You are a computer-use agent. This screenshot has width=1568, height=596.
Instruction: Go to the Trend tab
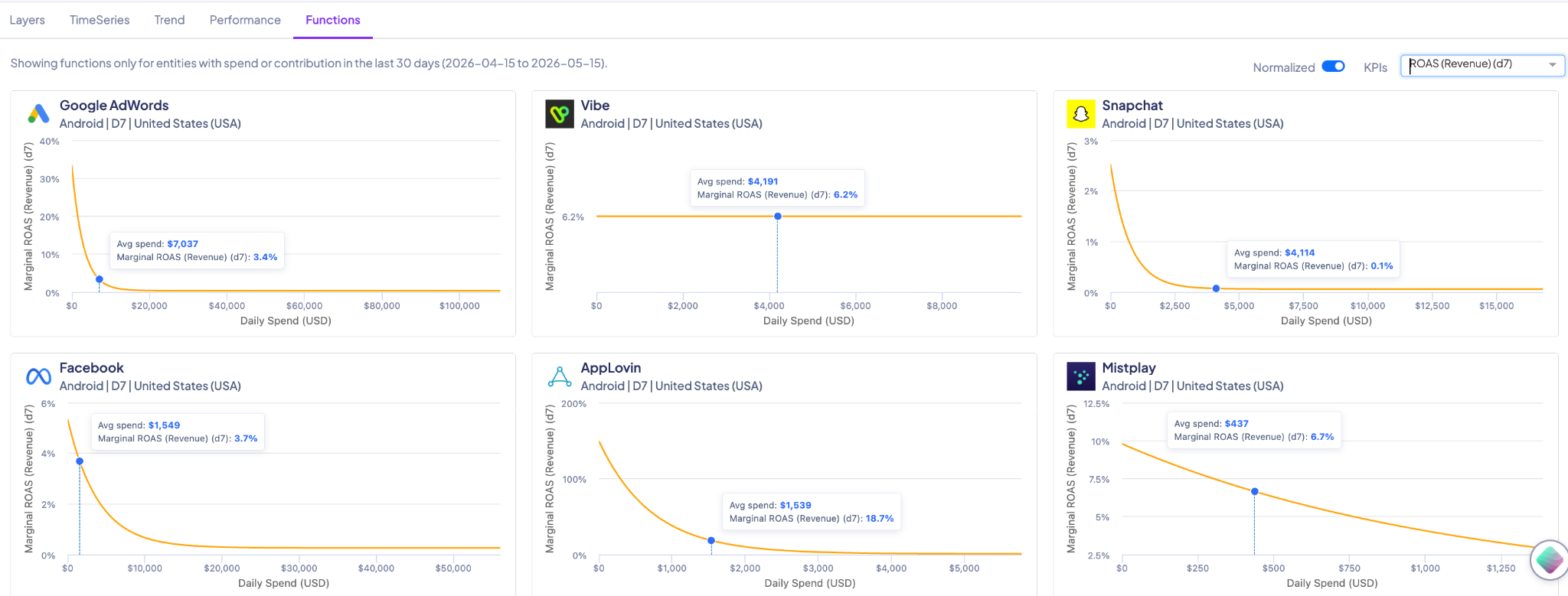pyautogui.click(x=169, y=20)
